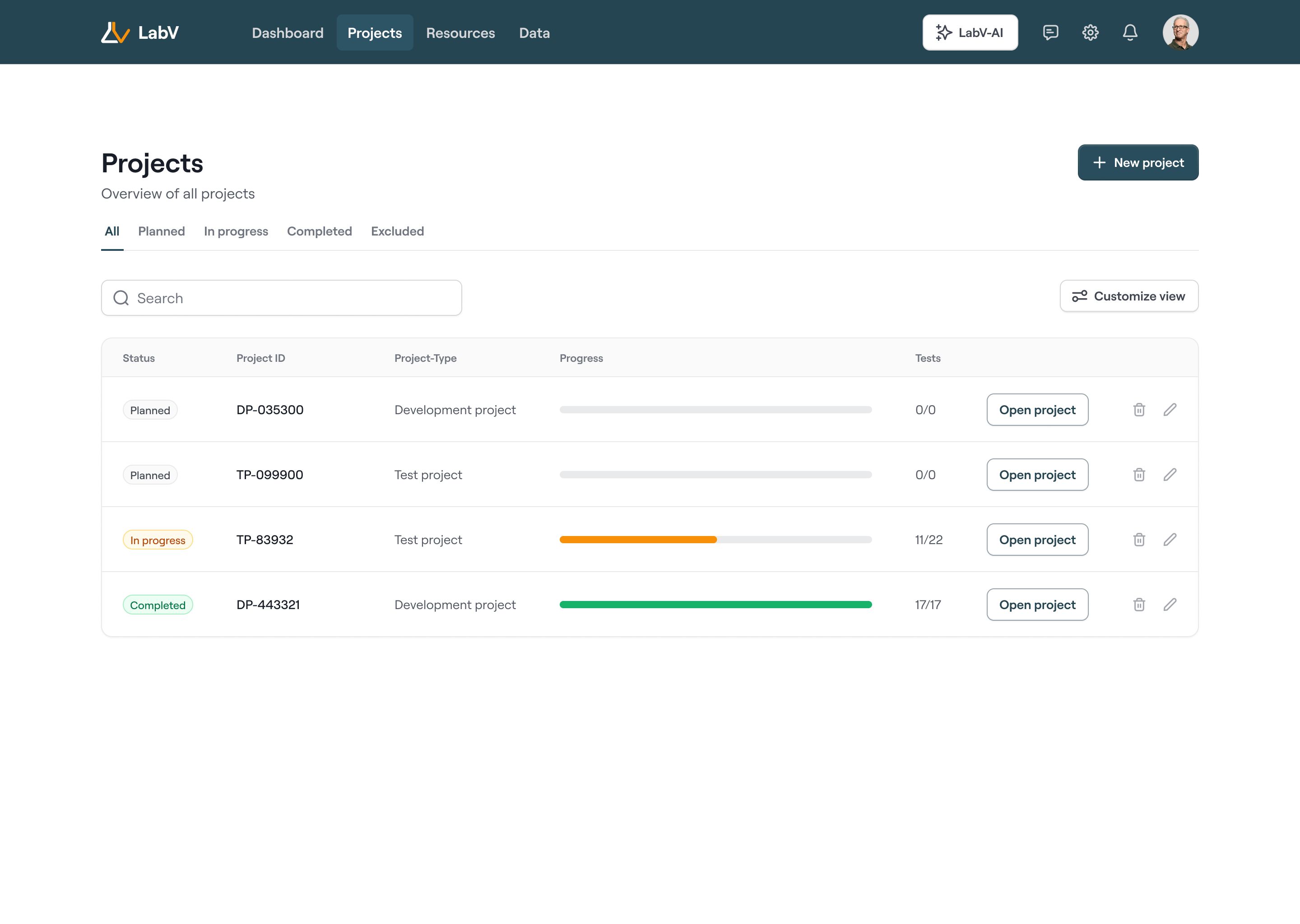Edit project TP-099900 via pencil icon
The width and height of the screenshot is (1300, 924).
[x=1170, y=475]
